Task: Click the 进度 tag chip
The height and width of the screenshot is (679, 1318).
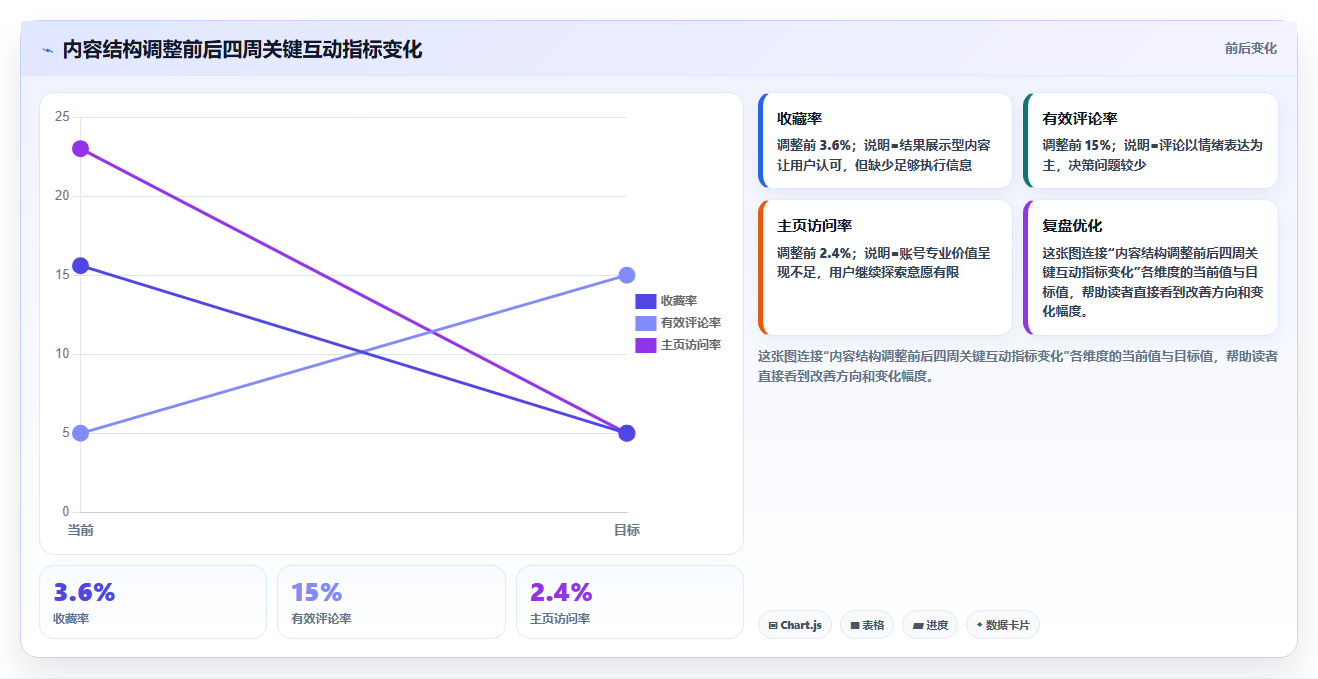Action: click(x=930, y=625)
